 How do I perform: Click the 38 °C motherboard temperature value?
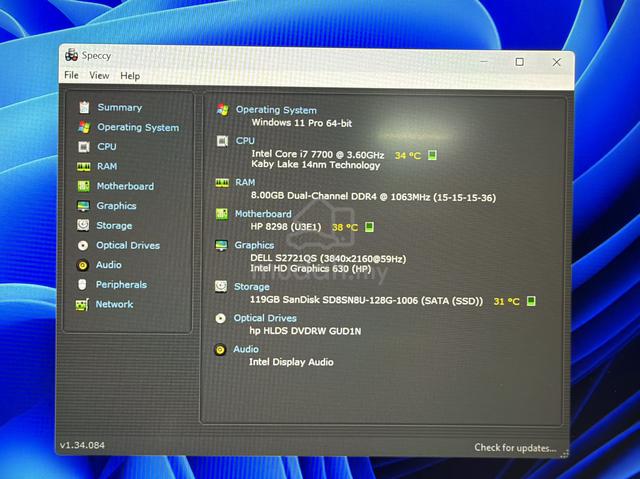click(345, 227)
